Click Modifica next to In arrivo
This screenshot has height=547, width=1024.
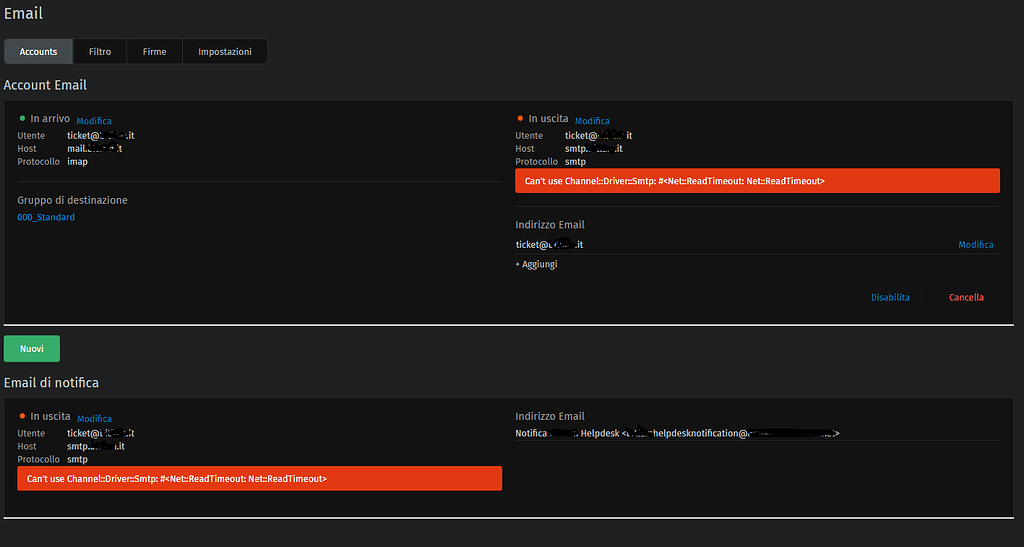[94, 121]
